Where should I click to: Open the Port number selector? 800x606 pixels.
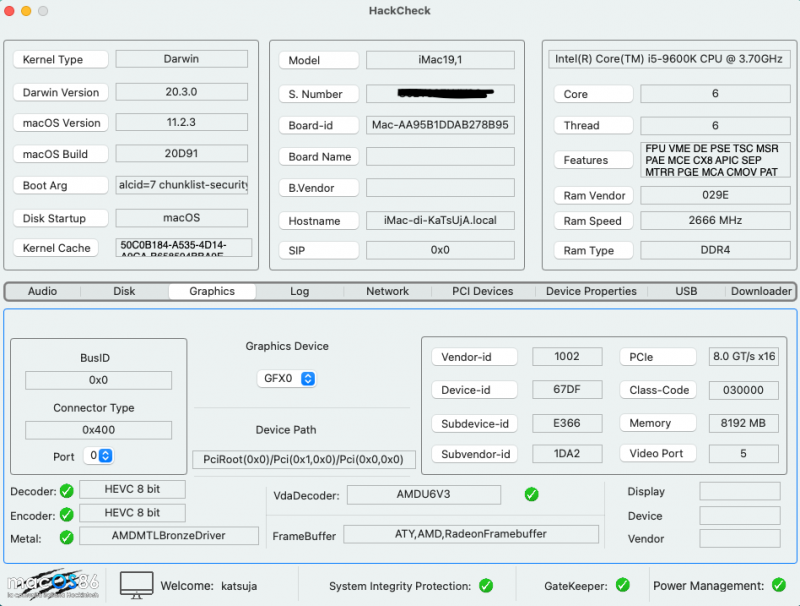tap(98, 456)
